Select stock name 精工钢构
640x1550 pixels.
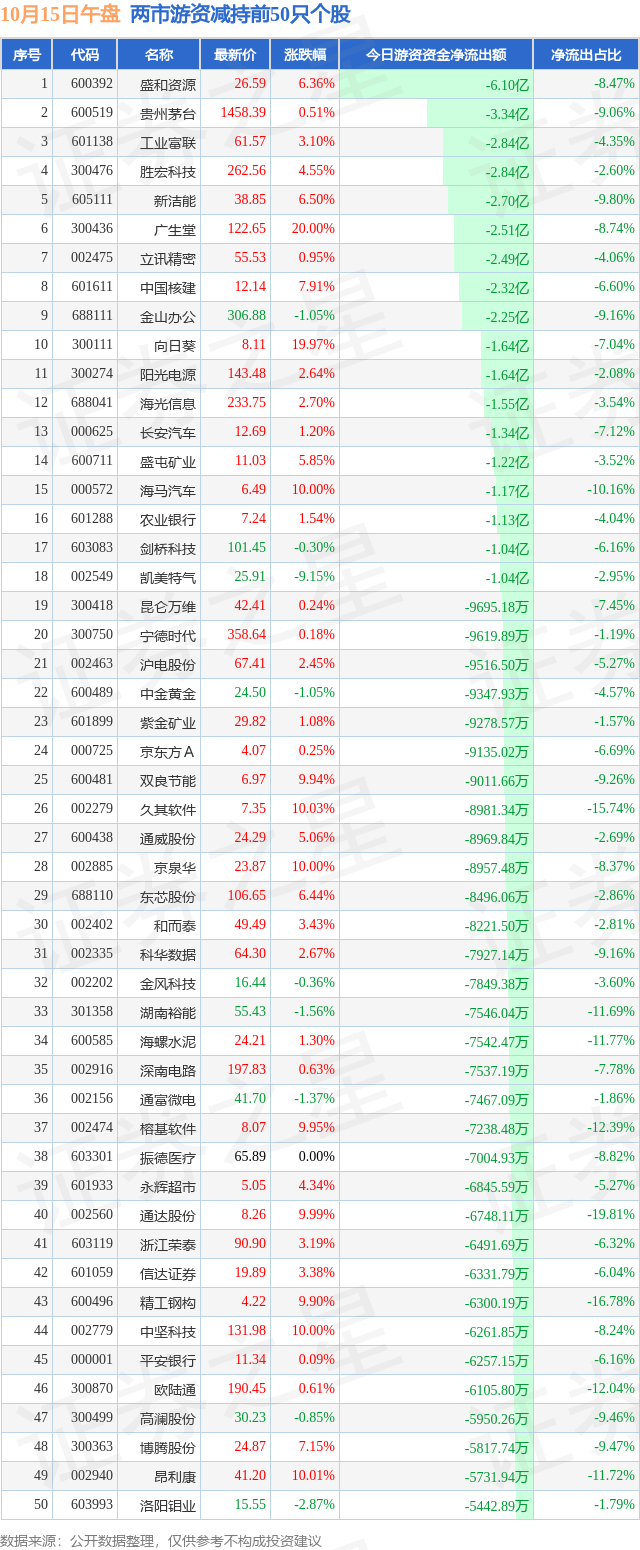tap(168, 1302)
